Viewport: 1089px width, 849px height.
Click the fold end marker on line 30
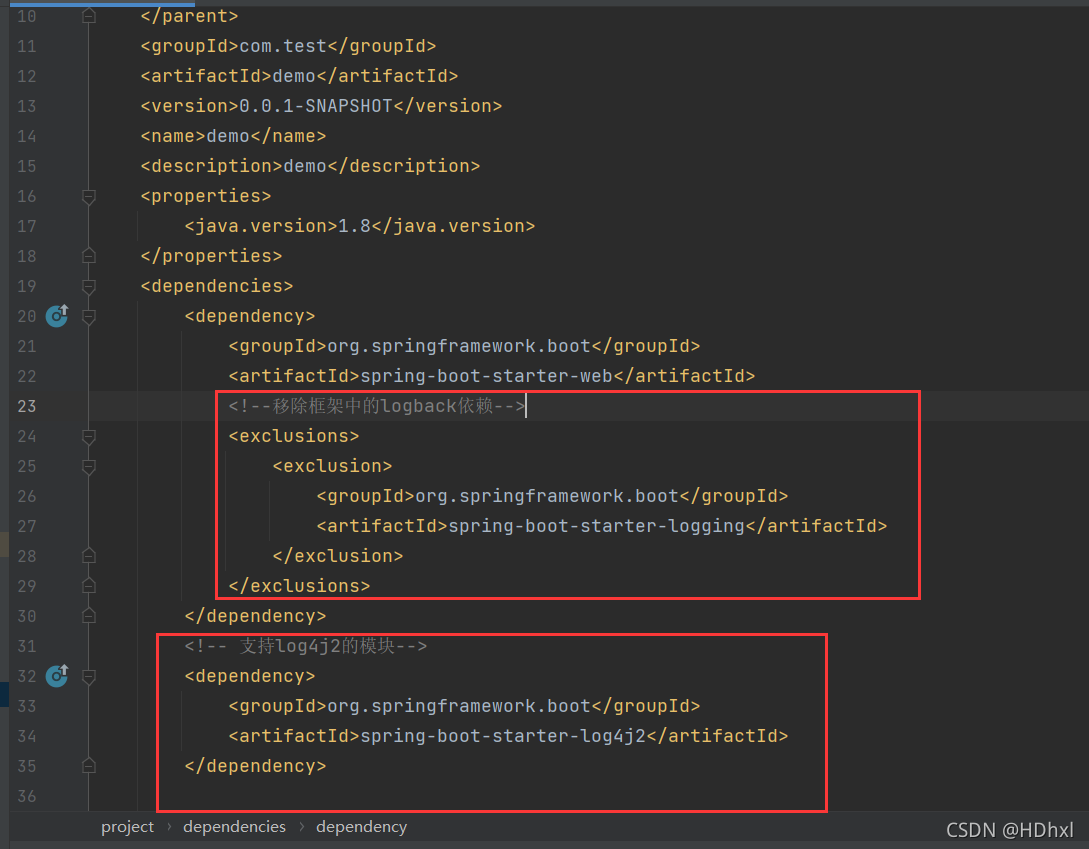[x=88, y=615]
